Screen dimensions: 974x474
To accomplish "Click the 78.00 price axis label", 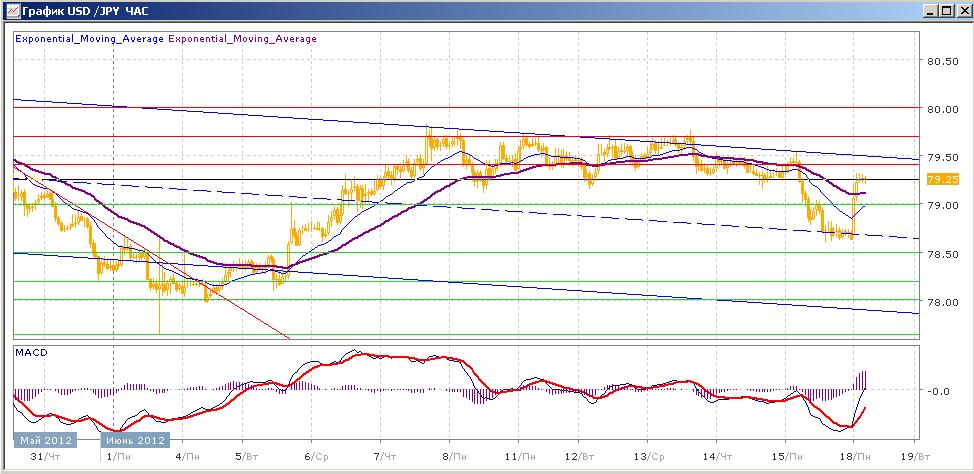I will pyautogui.click(x=942, y=302).
